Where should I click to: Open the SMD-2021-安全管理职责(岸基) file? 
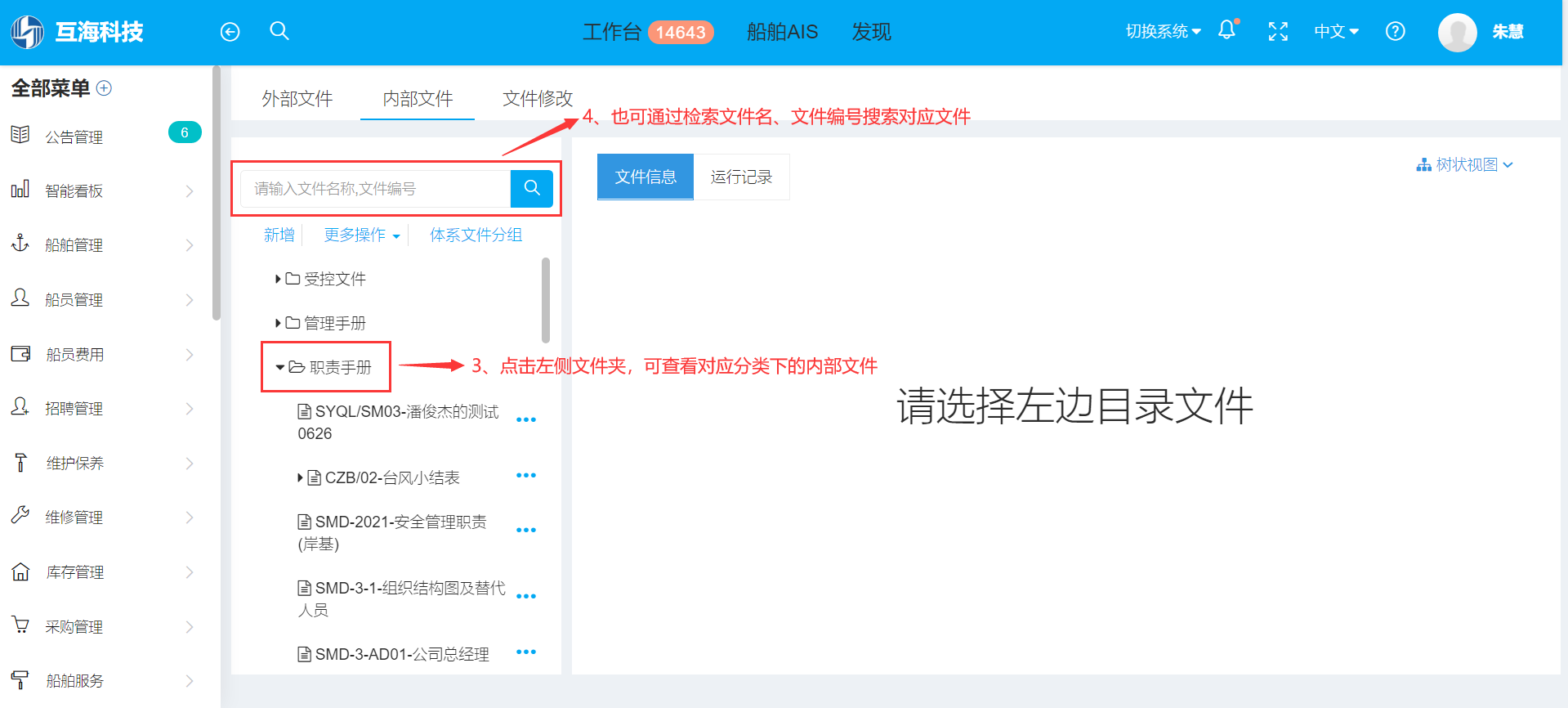click(392, 533)
